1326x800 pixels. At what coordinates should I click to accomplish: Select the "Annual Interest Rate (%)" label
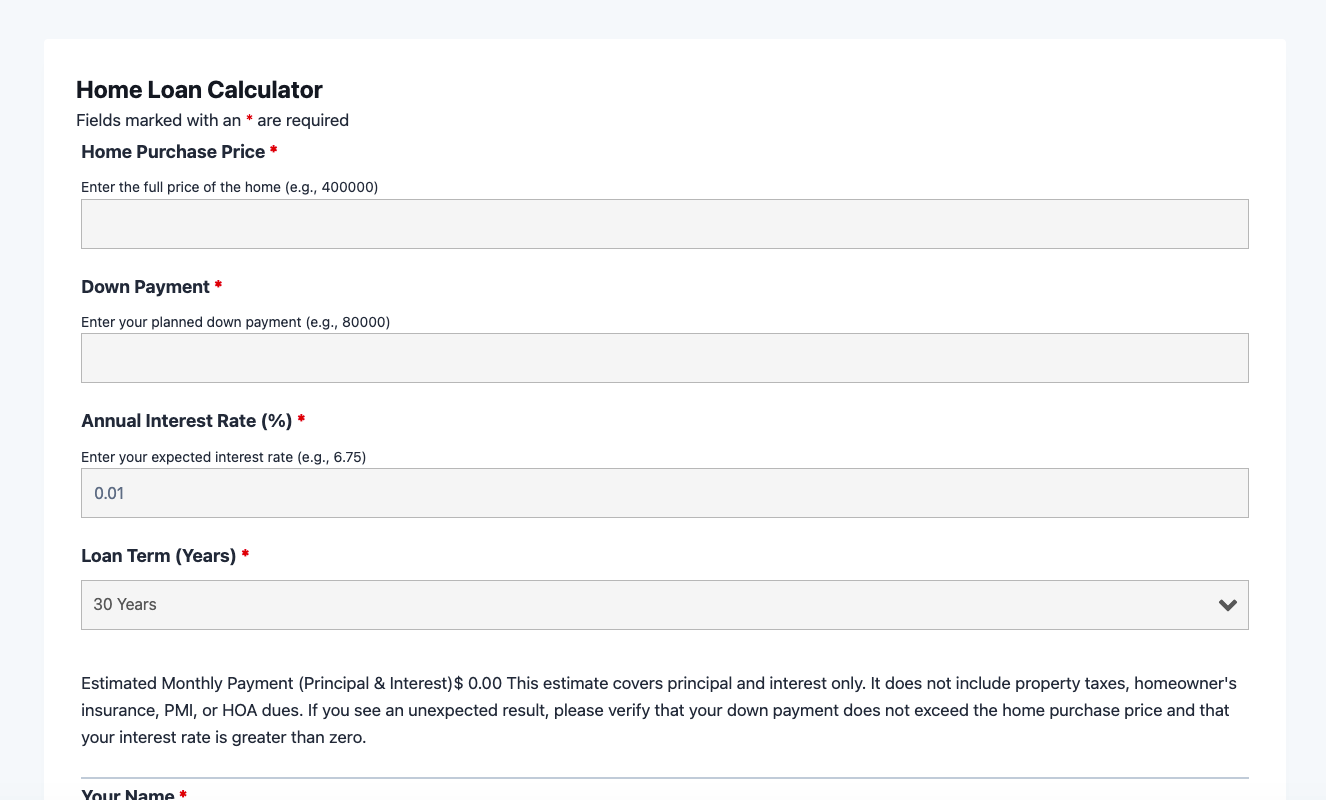(186, 421)
